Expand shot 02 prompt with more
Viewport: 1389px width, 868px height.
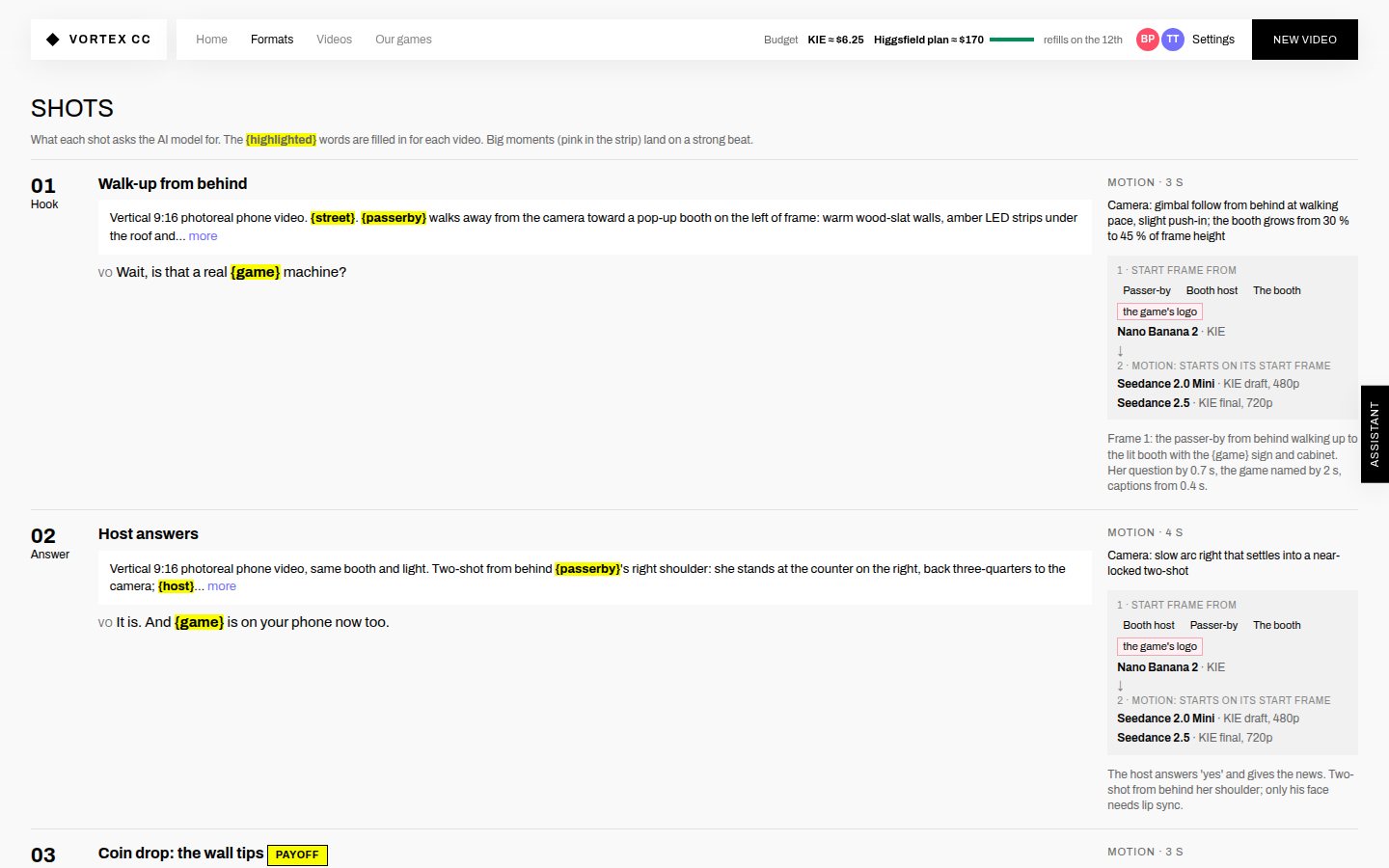pyautogui.click(x=222, y=586)
